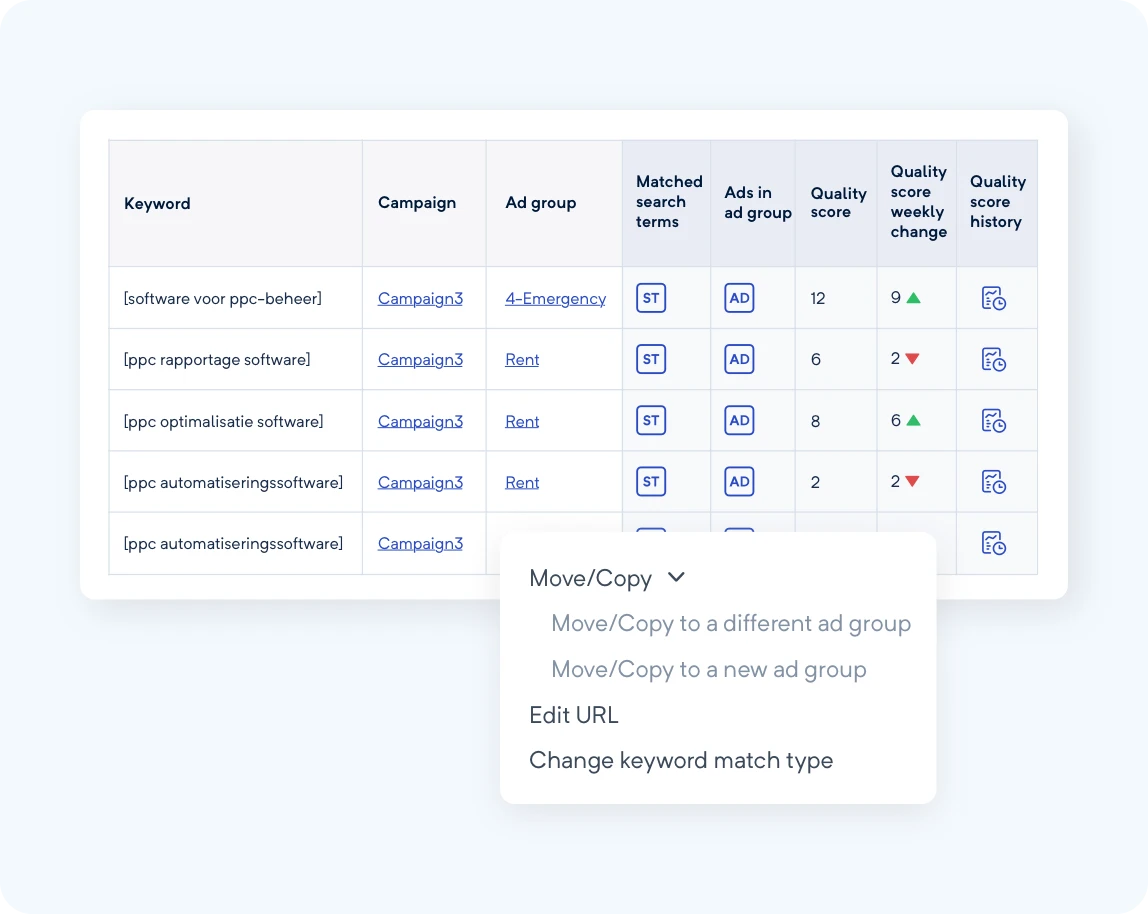This screenshot has height=914, width=1148.
Task: Click the quality score history icon in the last row
Action: pos(996,543)
